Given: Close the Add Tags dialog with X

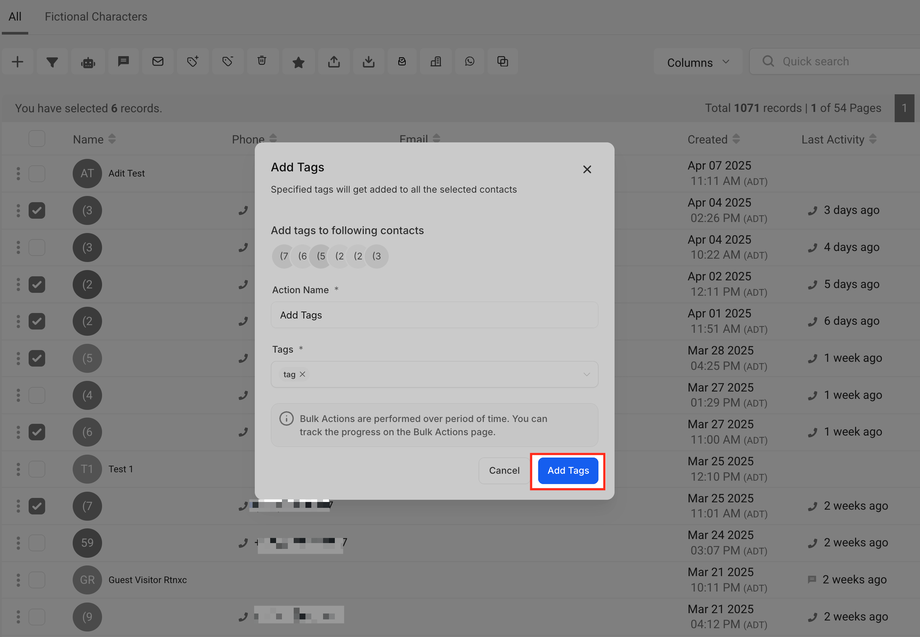Looking at the screenshot, I should tap(587, 170).
